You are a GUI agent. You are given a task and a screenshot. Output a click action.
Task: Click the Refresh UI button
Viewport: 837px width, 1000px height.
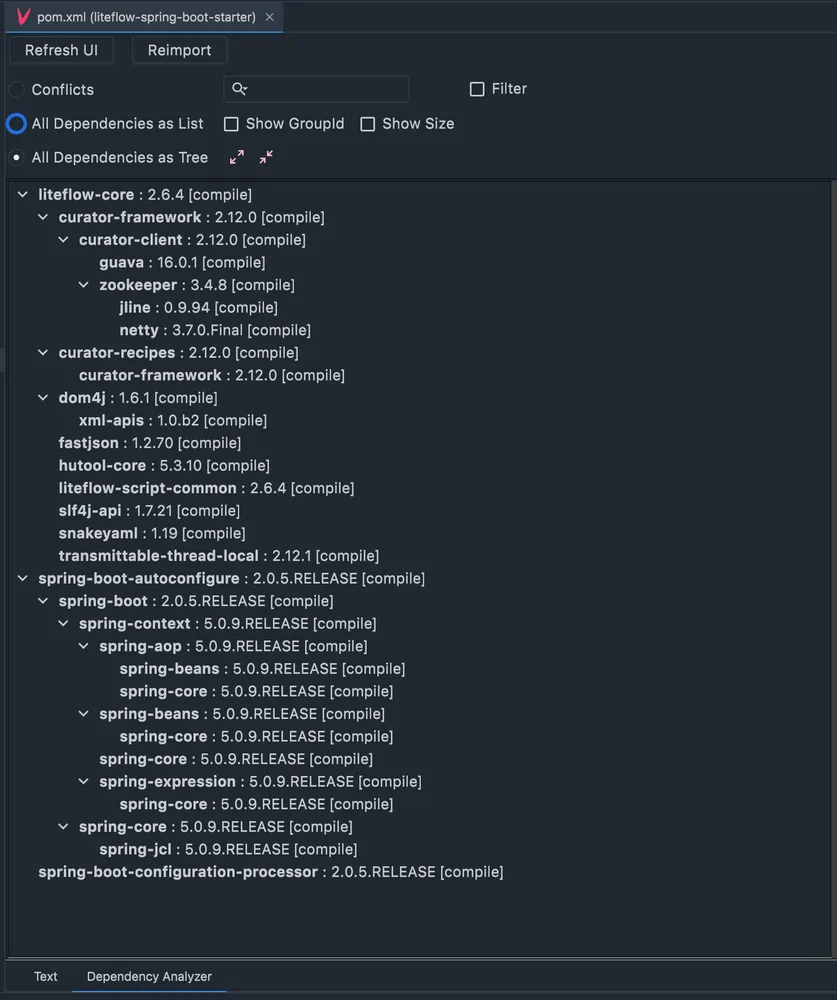tap(61, 50)
